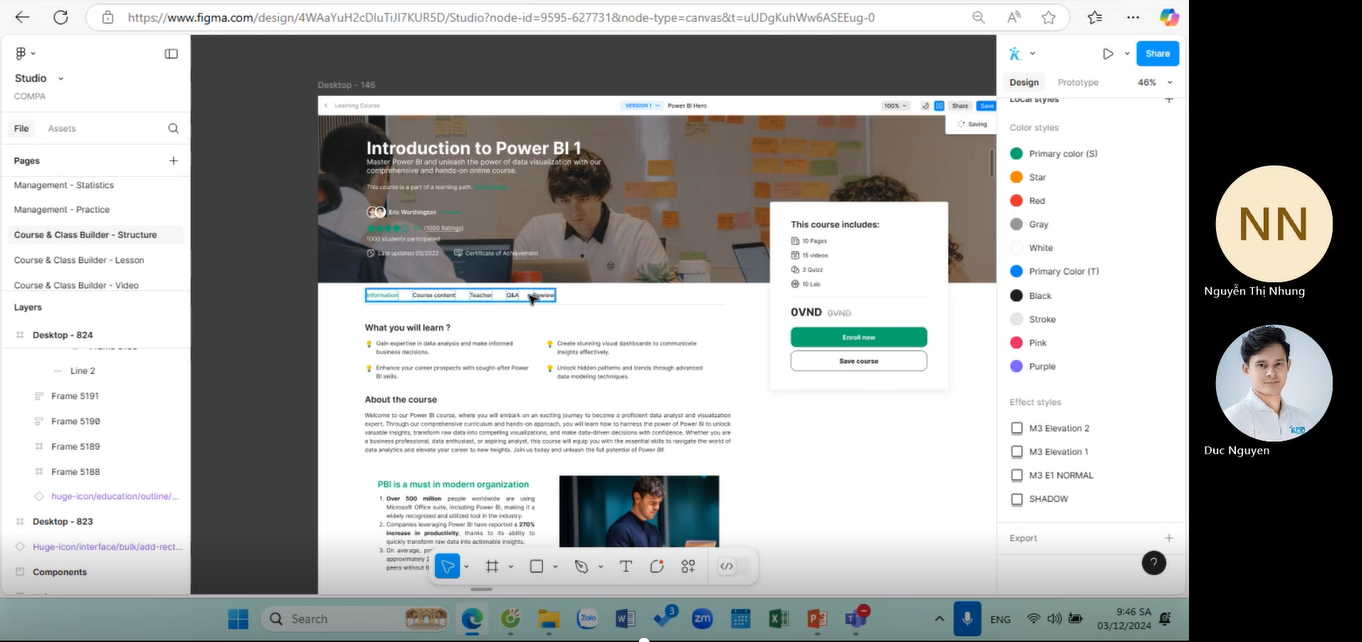This screenshot has width=1362, height=642.
Task: Open Move tool options dropdown
Action: click(x=466, y=567)
